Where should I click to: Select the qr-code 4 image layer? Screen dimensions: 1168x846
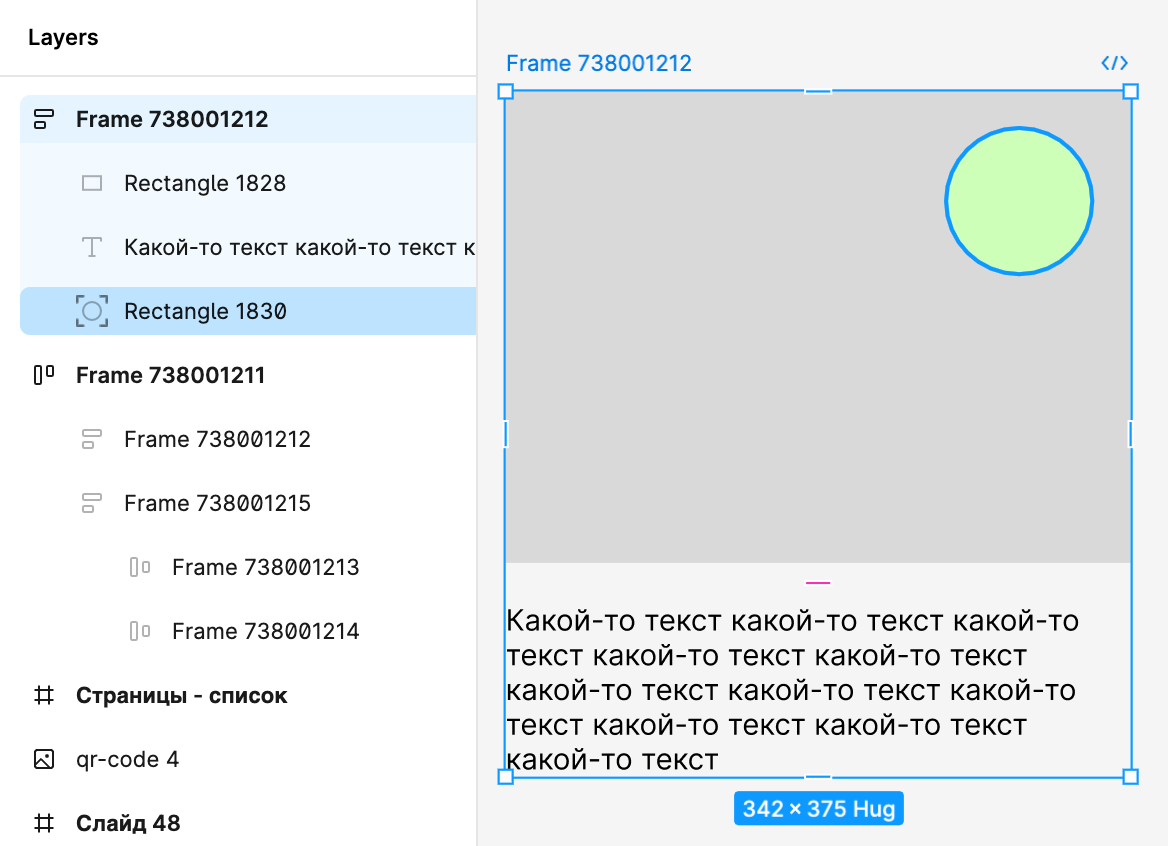click(127, 760)
